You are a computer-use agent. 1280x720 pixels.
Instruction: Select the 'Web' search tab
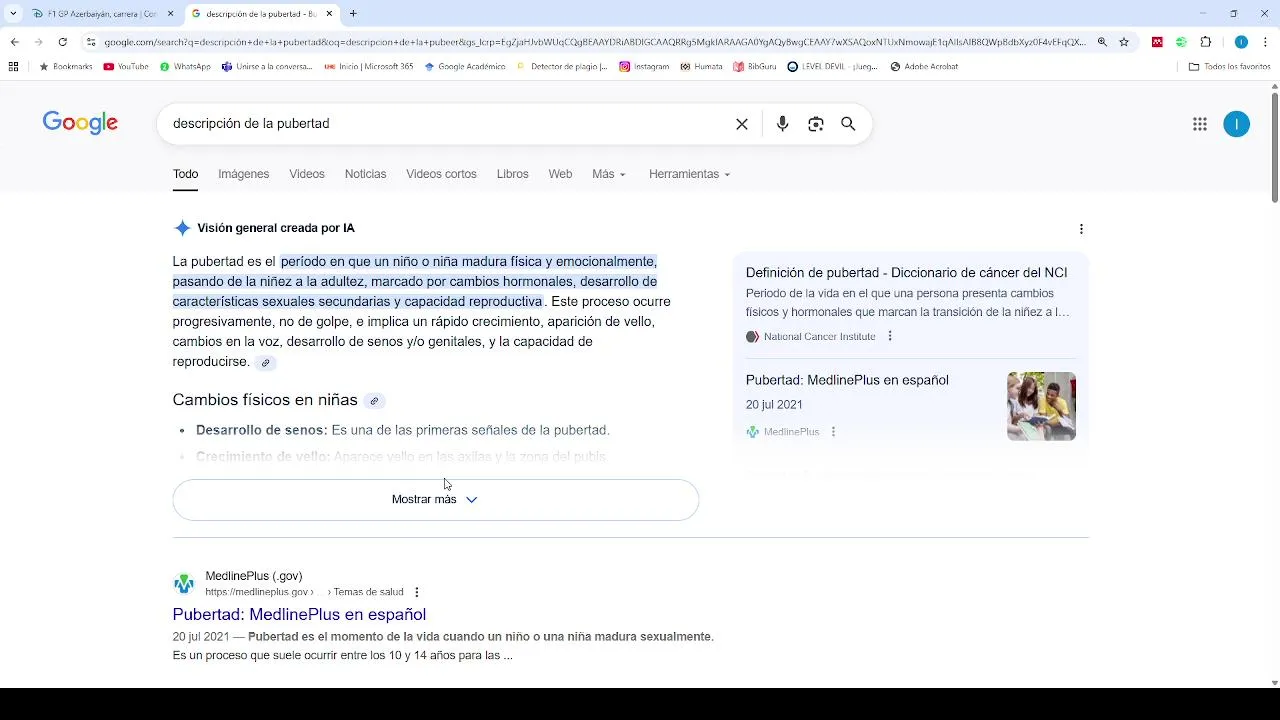(x=560, y=174)
